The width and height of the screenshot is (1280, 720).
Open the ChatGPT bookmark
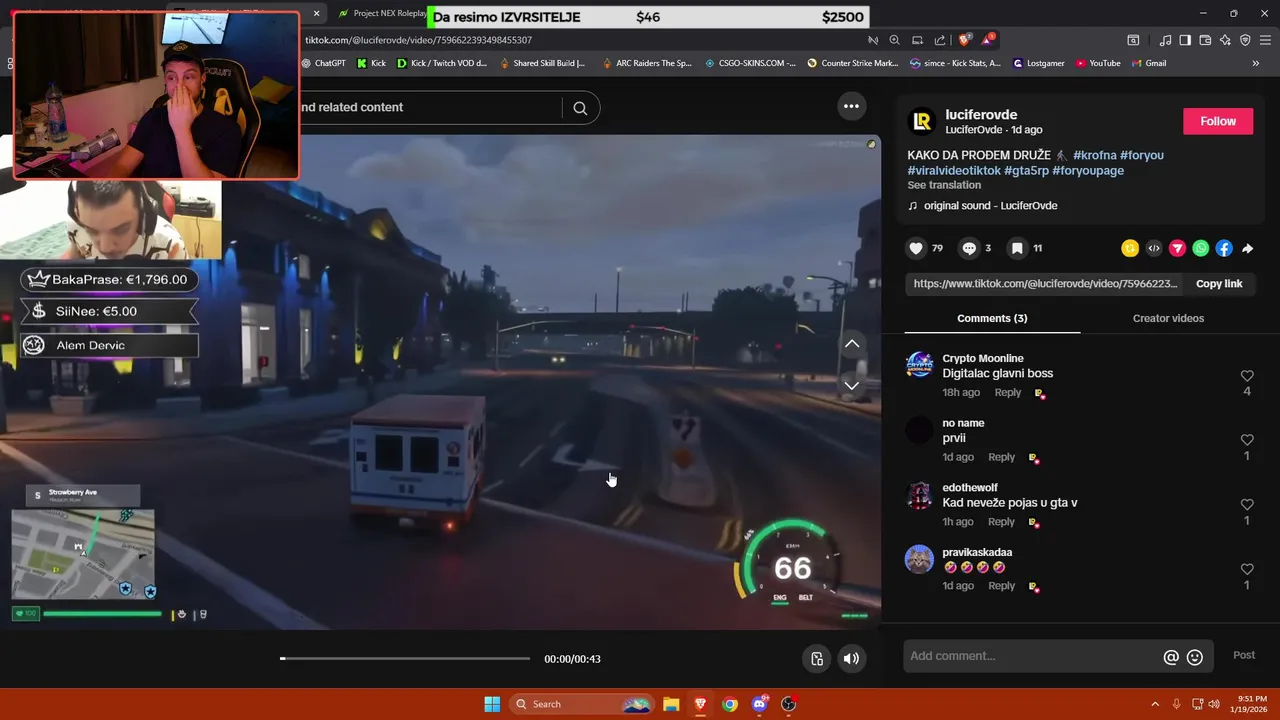(323, 63)
